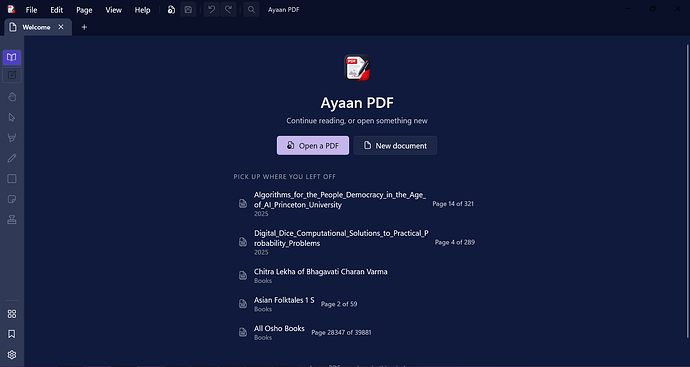Open Asian Folktales 1 S recent file
Image resolution: width=690 pixels, height=367 pixels.
click(356, 304)
